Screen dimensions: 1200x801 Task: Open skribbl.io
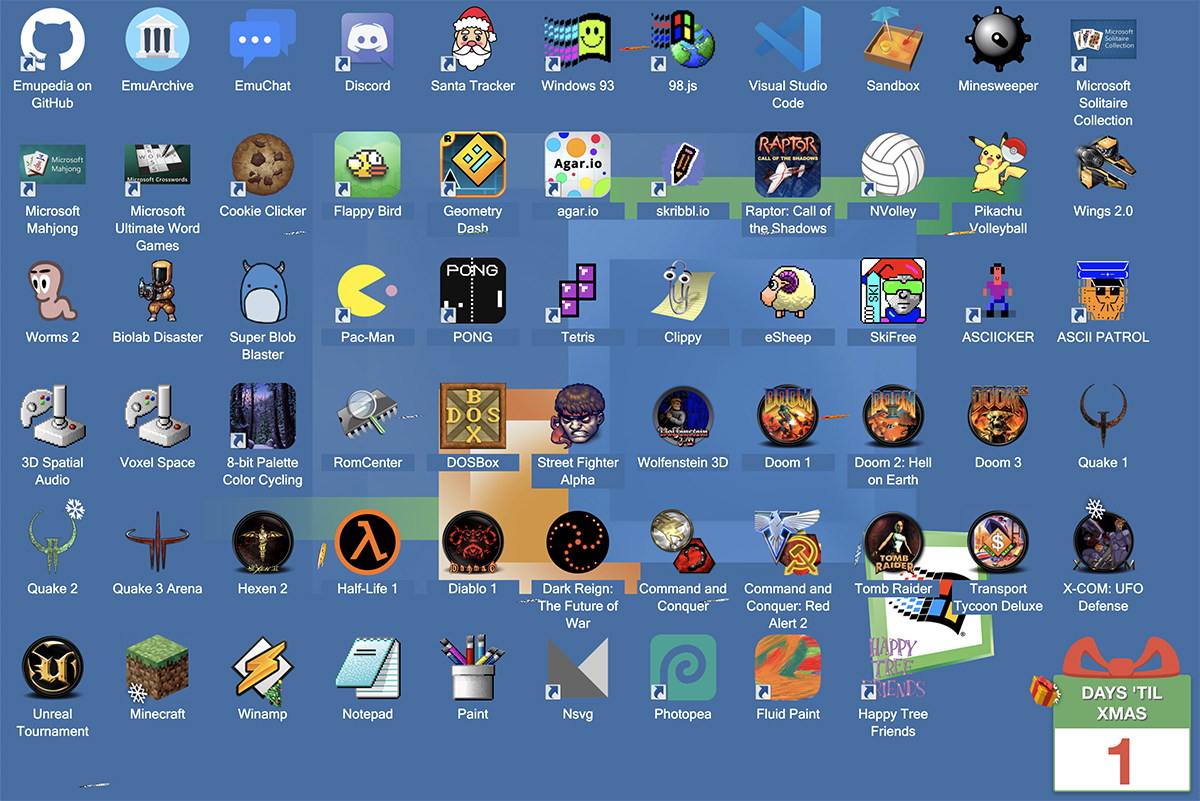[x=683, y=168]
